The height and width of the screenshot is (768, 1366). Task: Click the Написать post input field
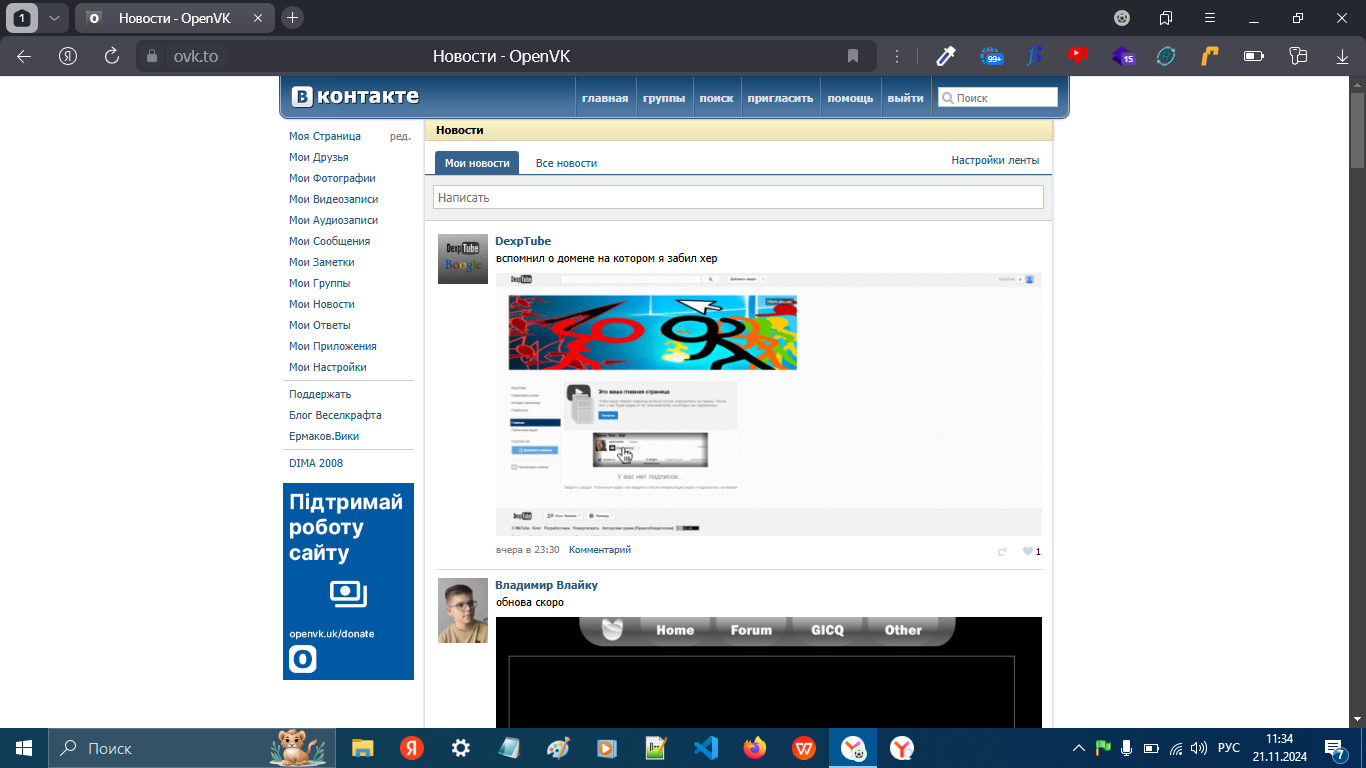(738, 197)
